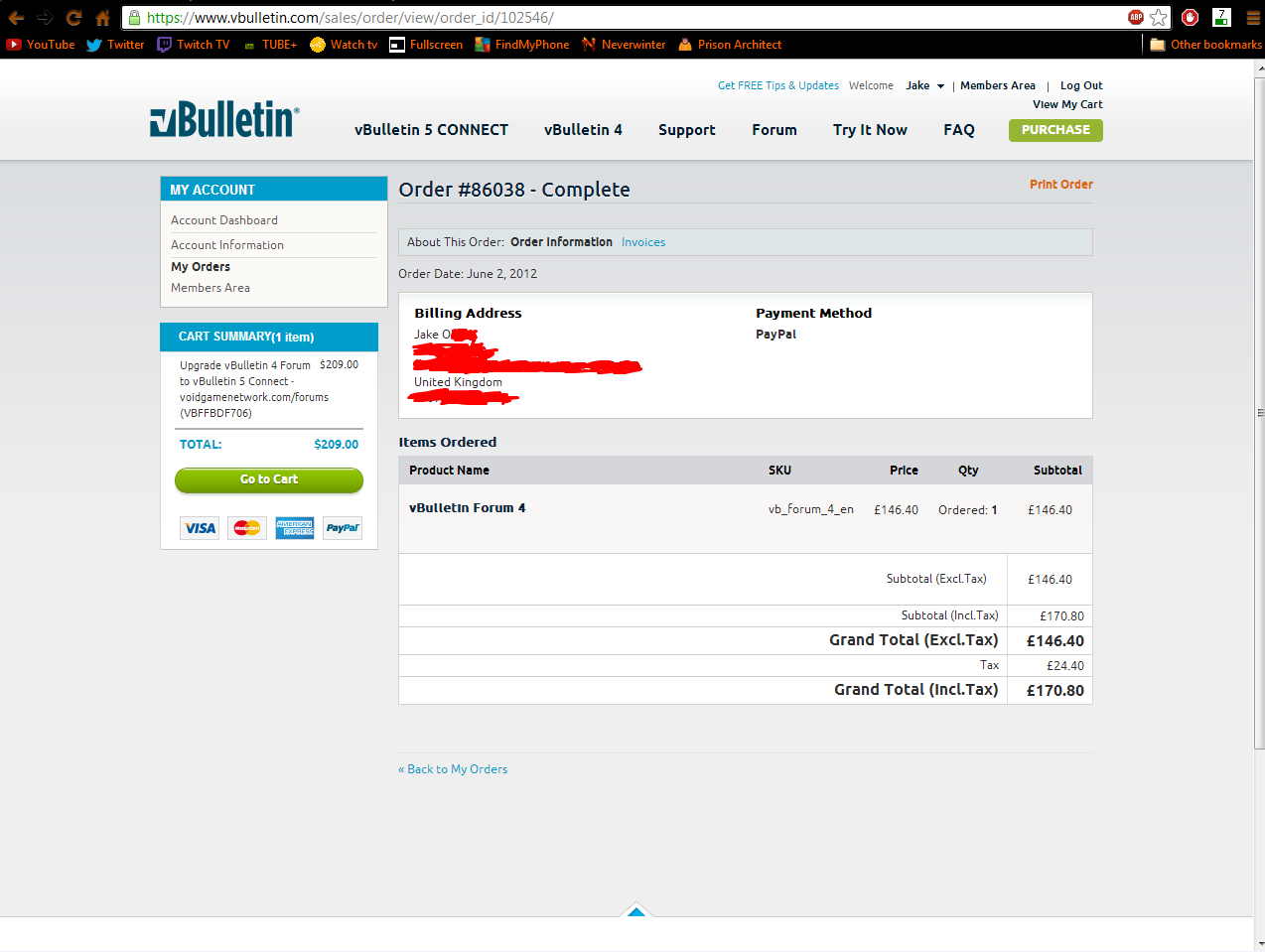1265x952 pixels.
Task: Open the Fullscreen bookmark
Action: pyautogui.click(x=426, y=45)
